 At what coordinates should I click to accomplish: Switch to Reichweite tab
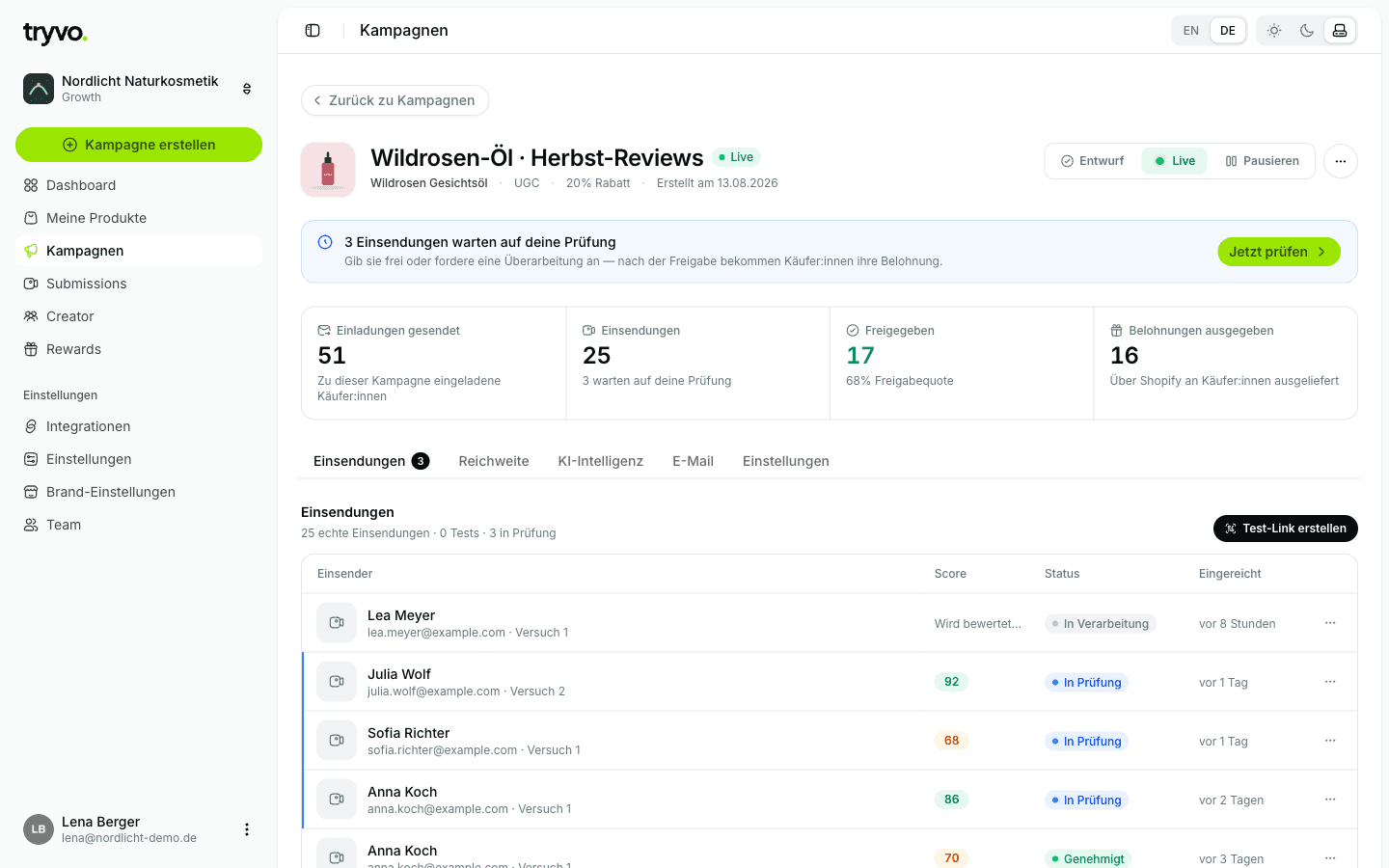(x=494, y=461)
